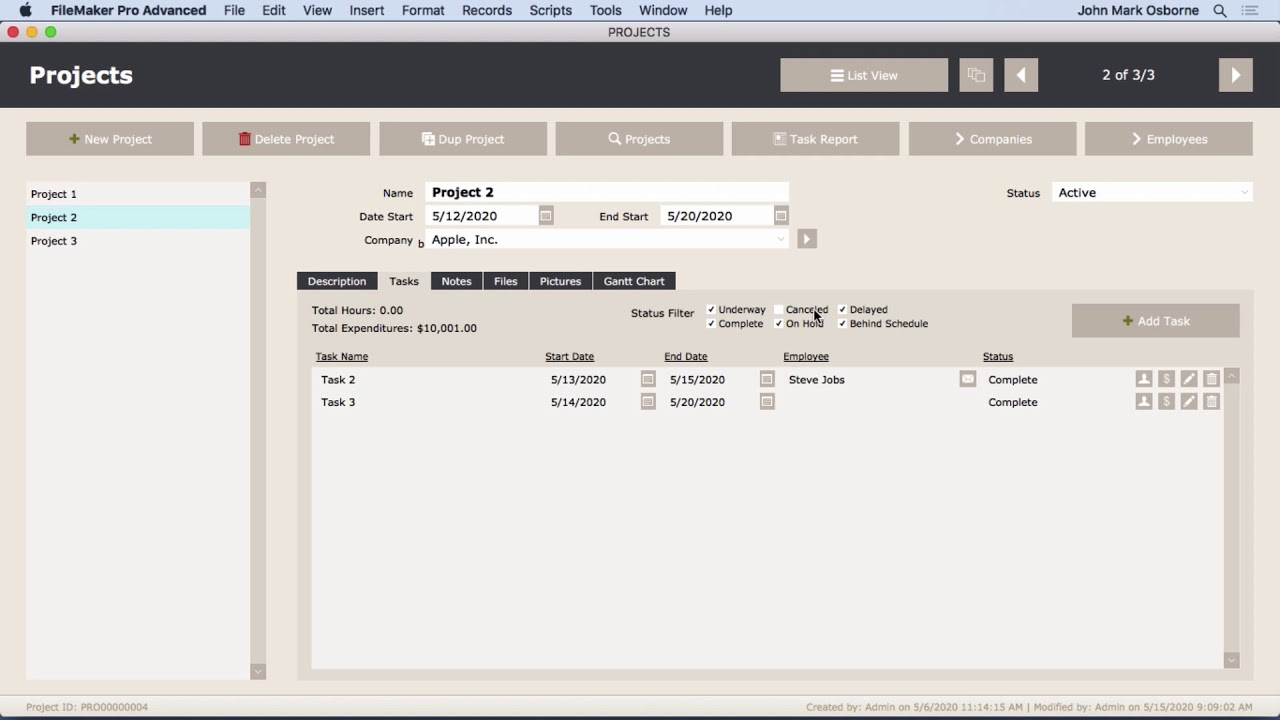The height and width of the screenshot is (720, 1280).
Task: Uncheck the Behind Schedule status filter
Action: (x=842, y=324)
